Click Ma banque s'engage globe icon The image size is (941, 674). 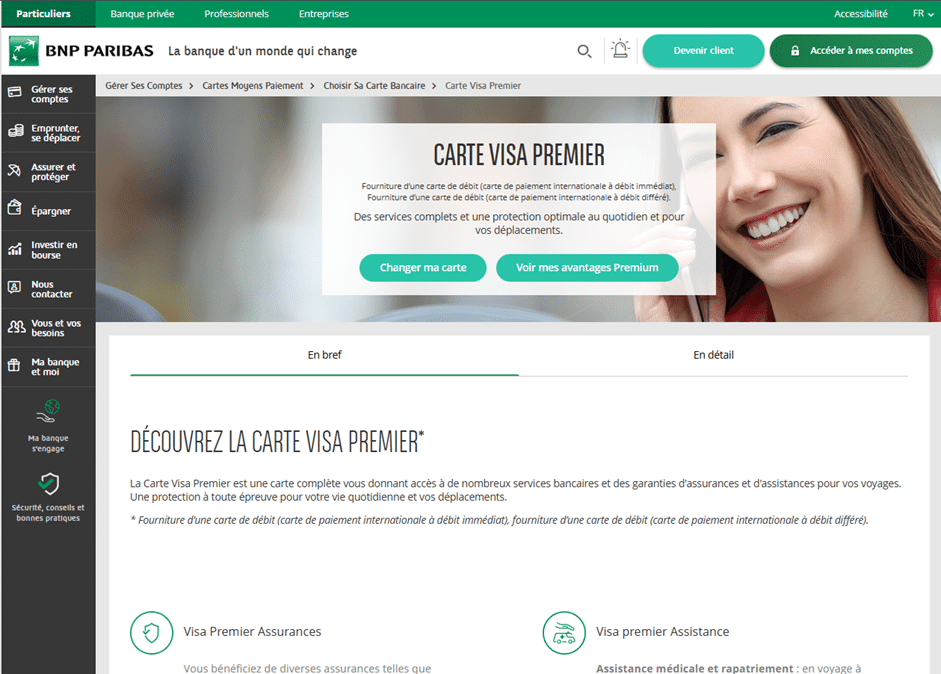pyautogui.click(x=48, y=411)
